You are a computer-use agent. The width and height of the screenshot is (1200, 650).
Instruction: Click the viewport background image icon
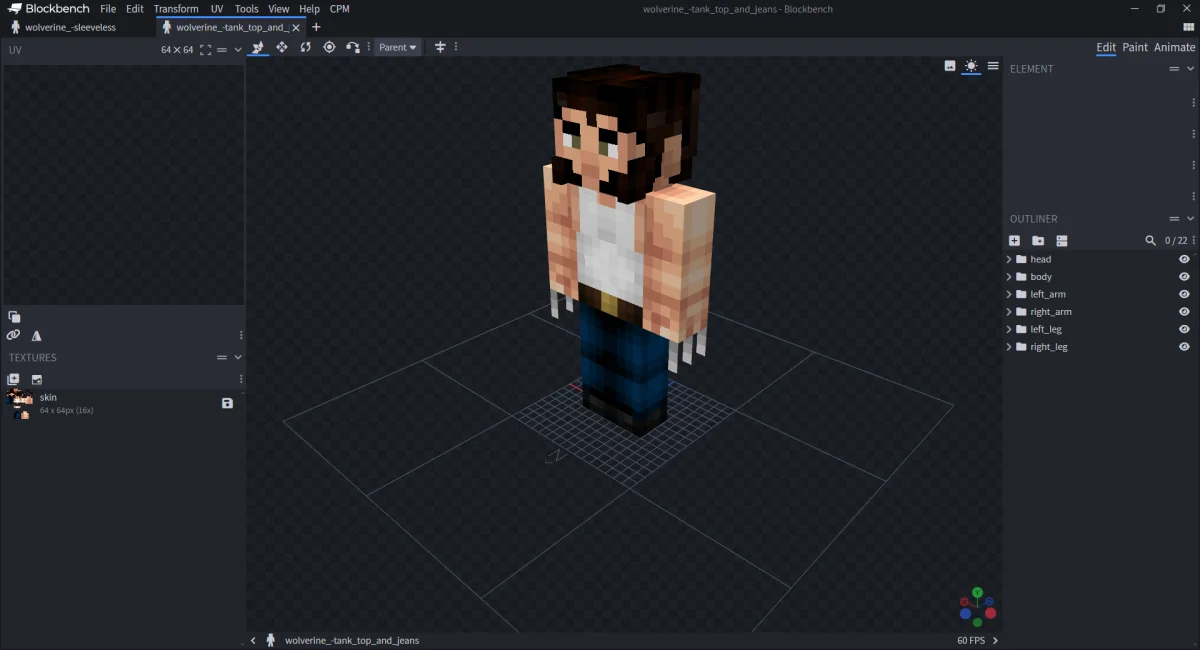pyautogui.click(x=950, y=66)
